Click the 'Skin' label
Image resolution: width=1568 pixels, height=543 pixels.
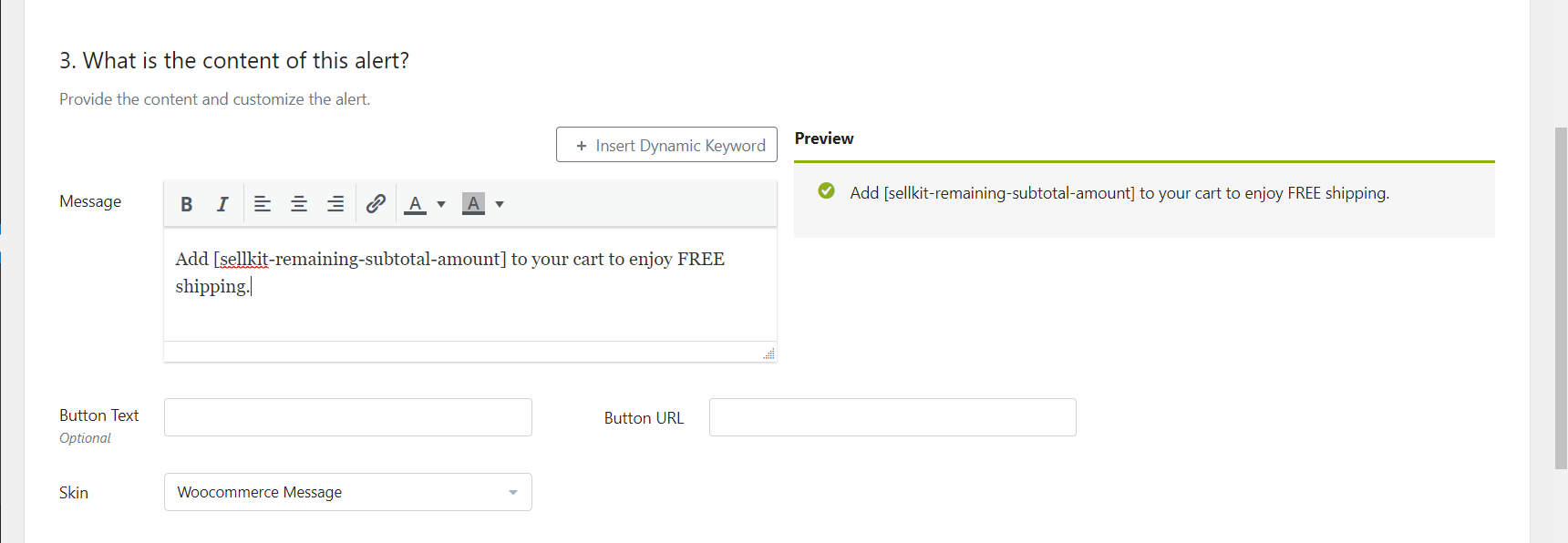[x=74, y=493]
